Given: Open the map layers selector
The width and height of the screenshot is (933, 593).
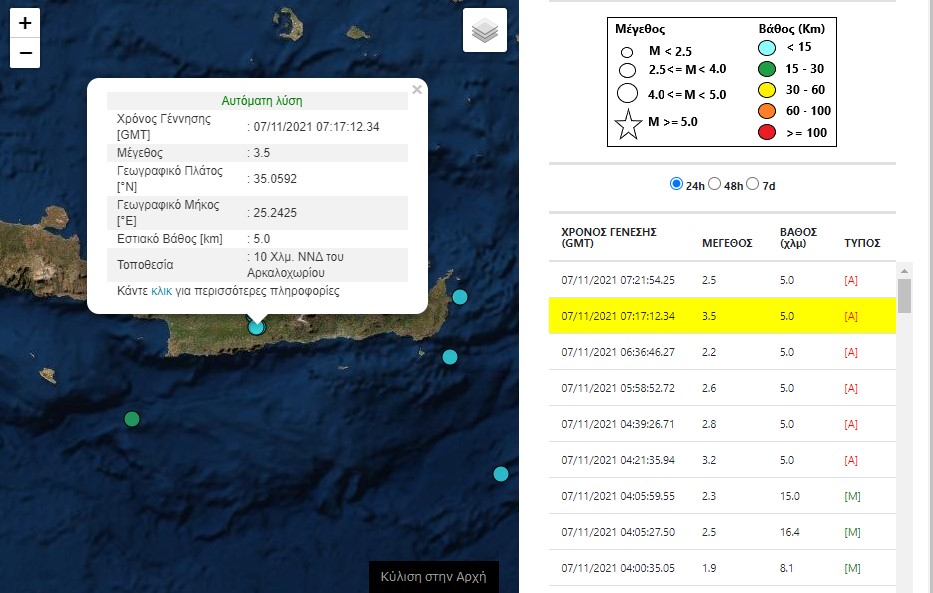Looking at the screenshot, I should (485, 32).
